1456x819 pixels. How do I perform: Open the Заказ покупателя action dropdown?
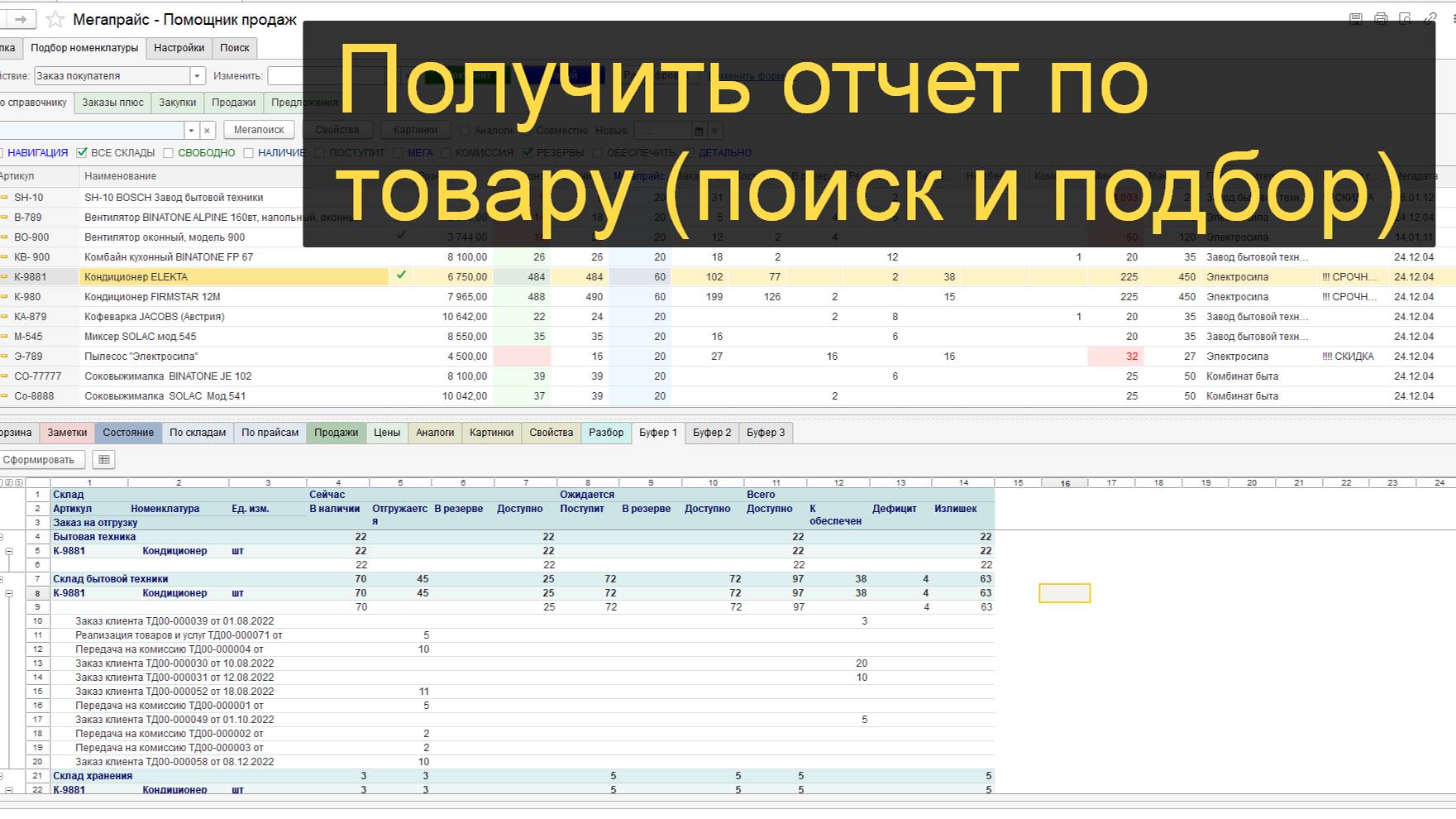pos(197,75)
